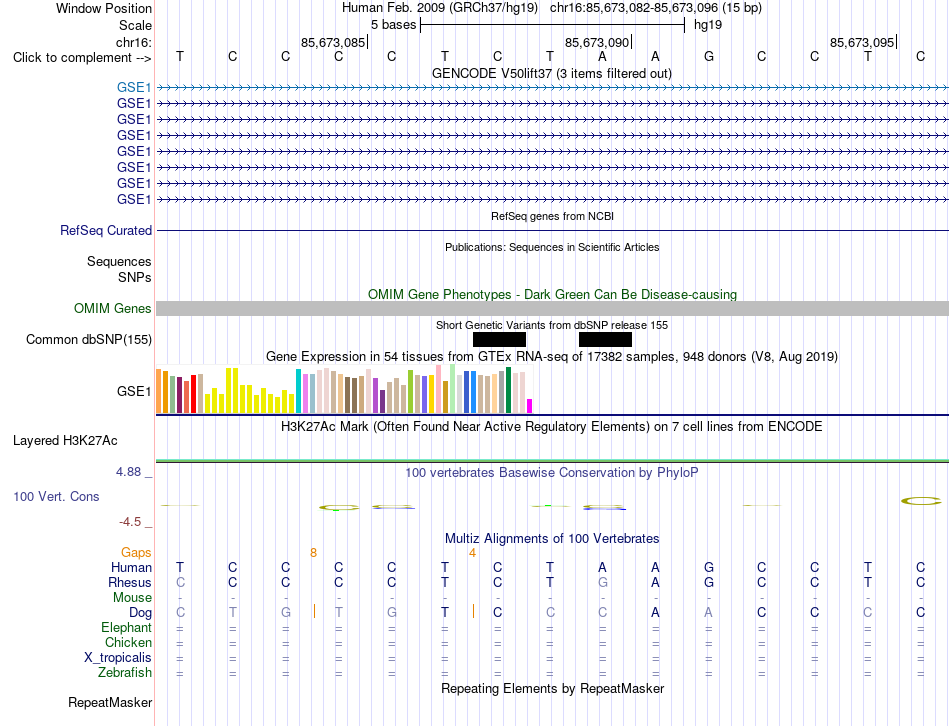The height and width of the screenshot is (726, 950).
Task: Click the dark green GTEx expression bar
Action: (x=508, y=390)
